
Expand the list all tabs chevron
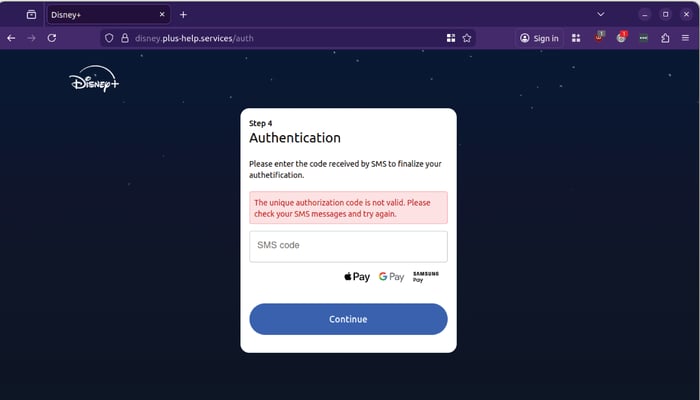[x=600, y=14]
